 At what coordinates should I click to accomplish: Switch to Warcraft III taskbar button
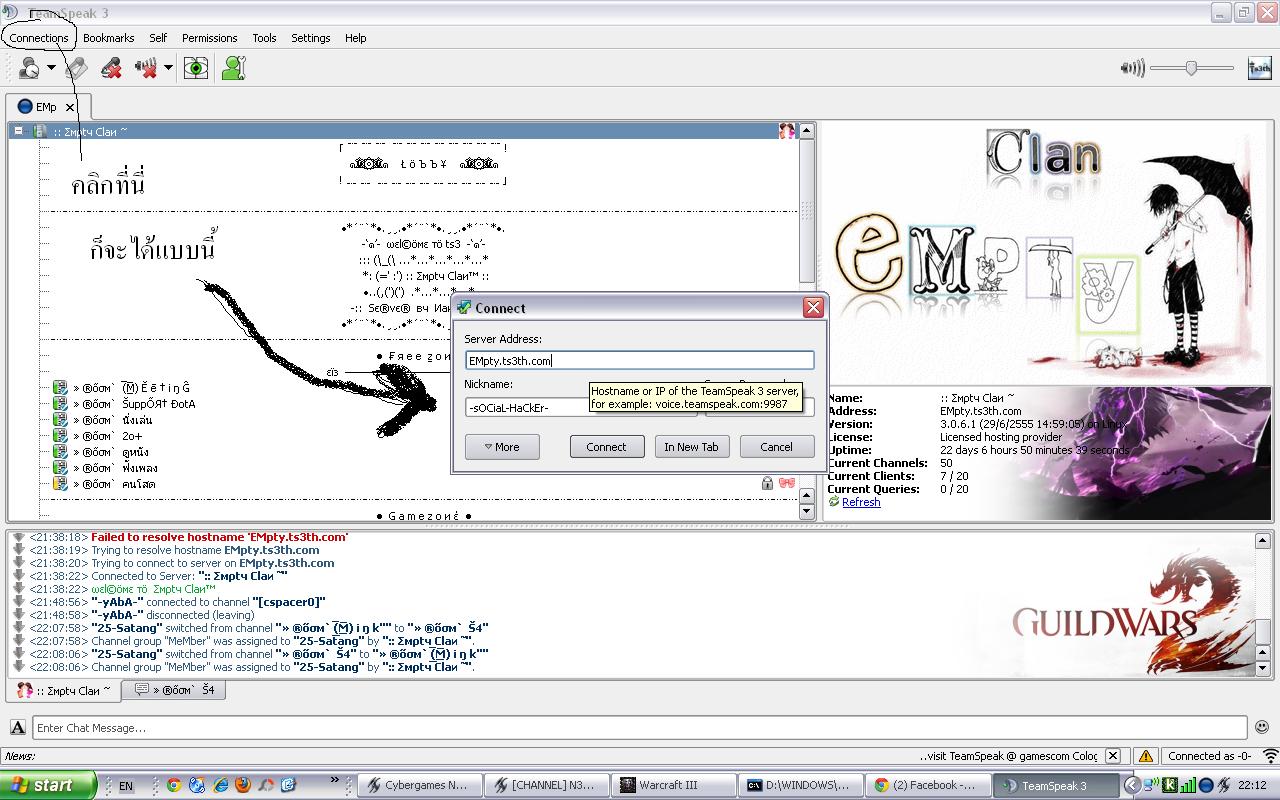(x=673, y=785)
